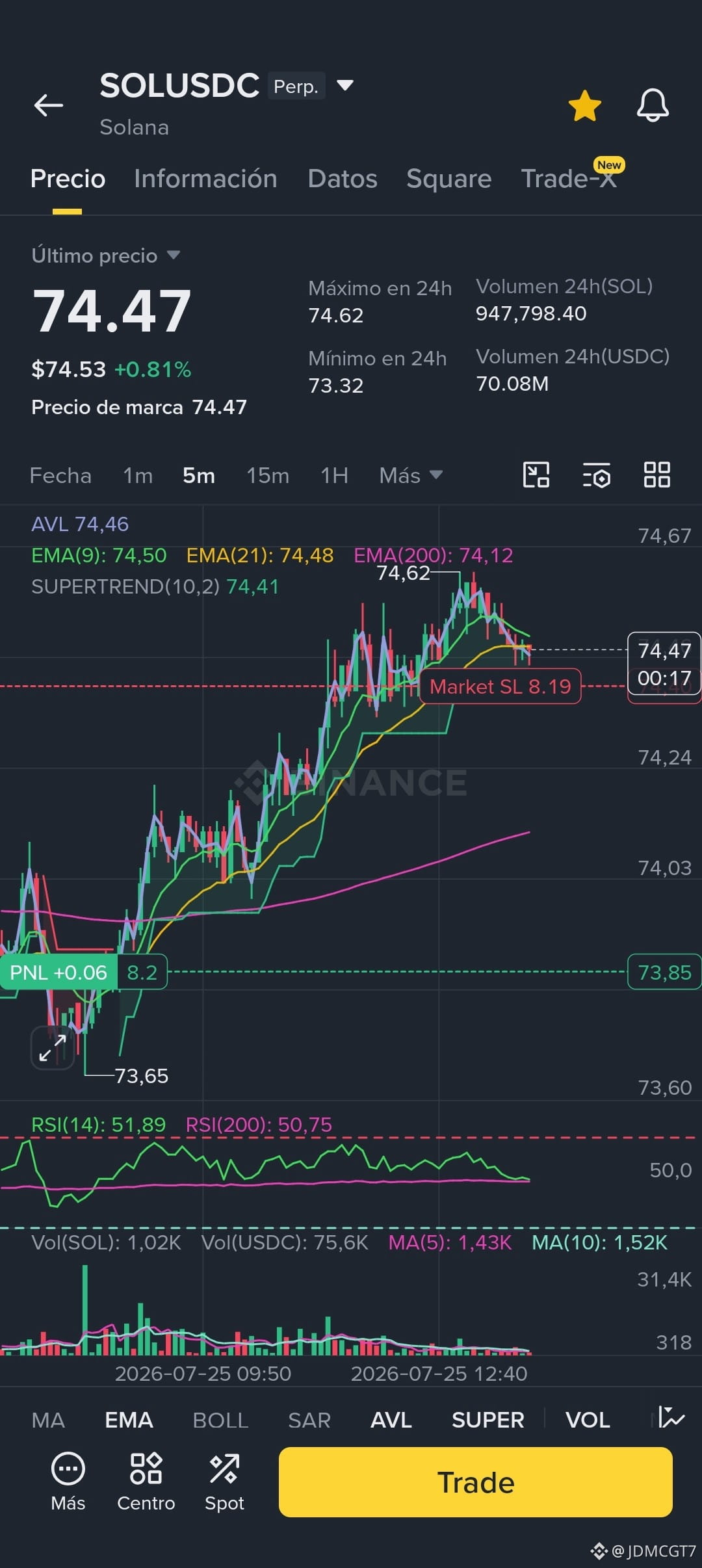
Task: Open the chart drawing tools icon
Action: (x=536, y=475)
